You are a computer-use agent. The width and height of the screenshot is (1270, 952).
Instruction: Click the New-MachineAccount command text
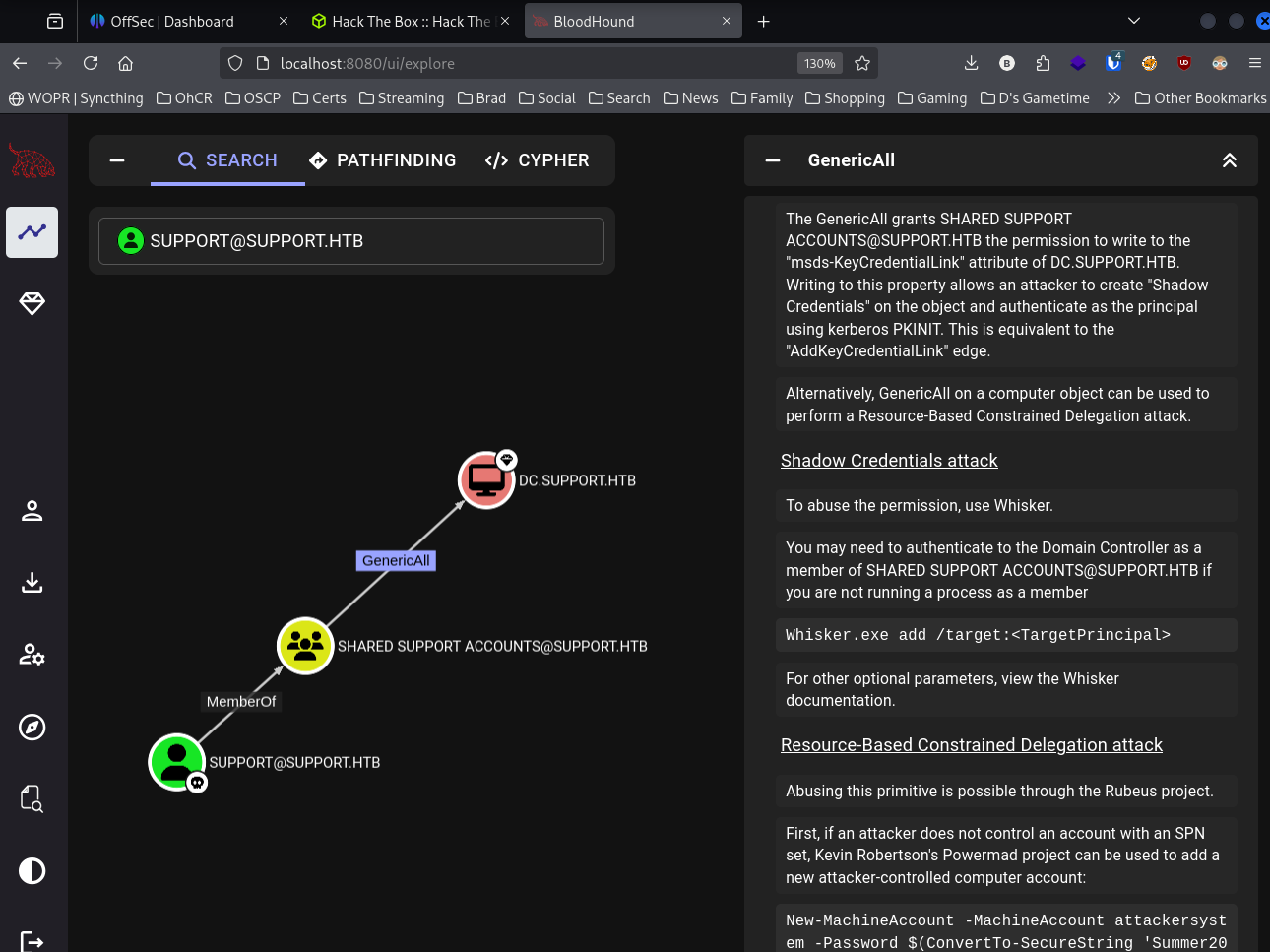1006,931
